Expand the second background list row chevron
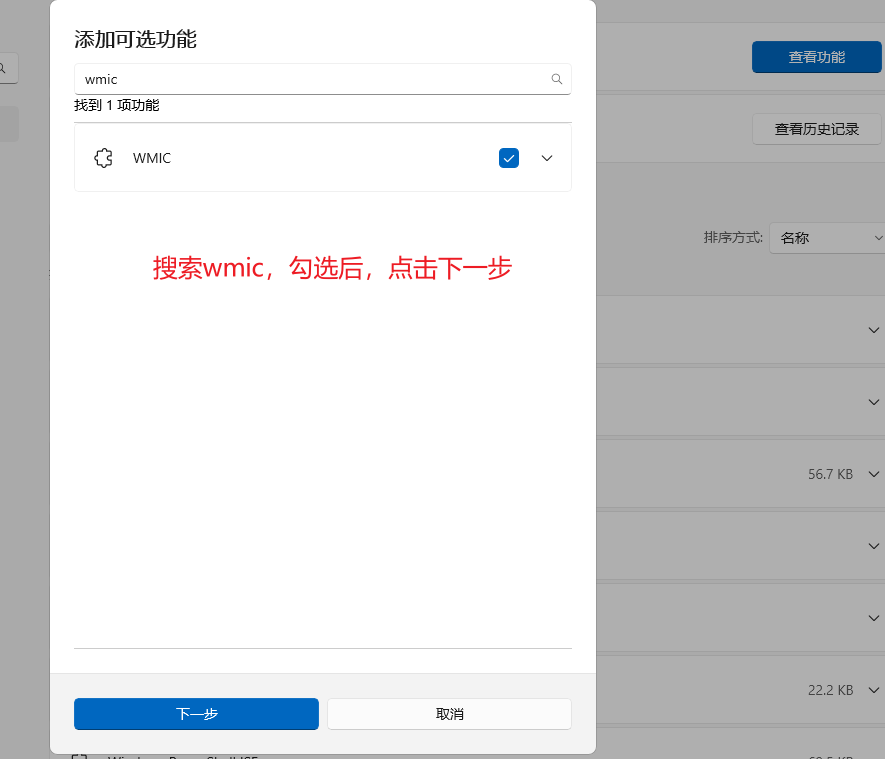This screenshot has width=885, height=759. (874, 402)
